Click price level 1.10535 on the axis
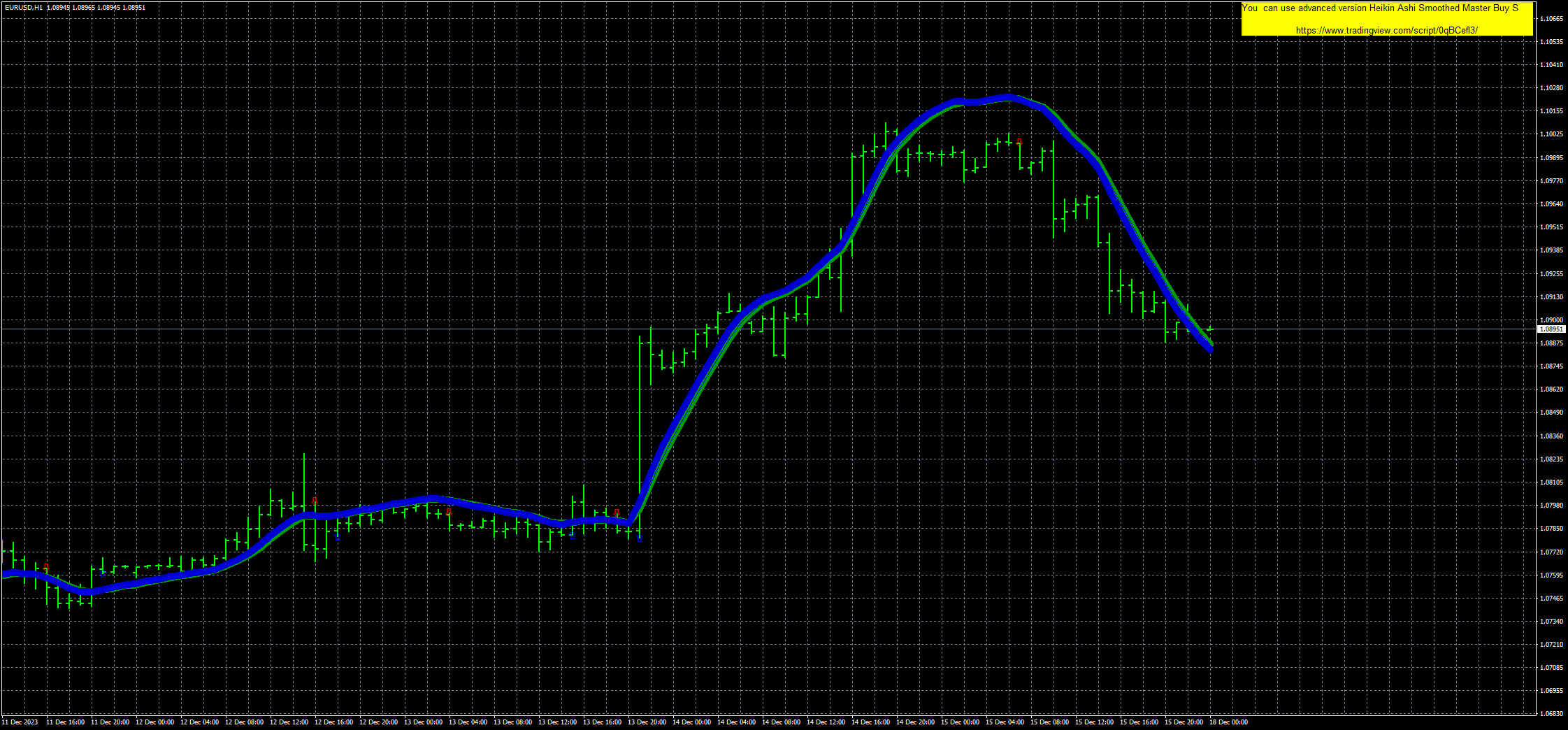The image size is (1568, 730). tap(1551, 42)
